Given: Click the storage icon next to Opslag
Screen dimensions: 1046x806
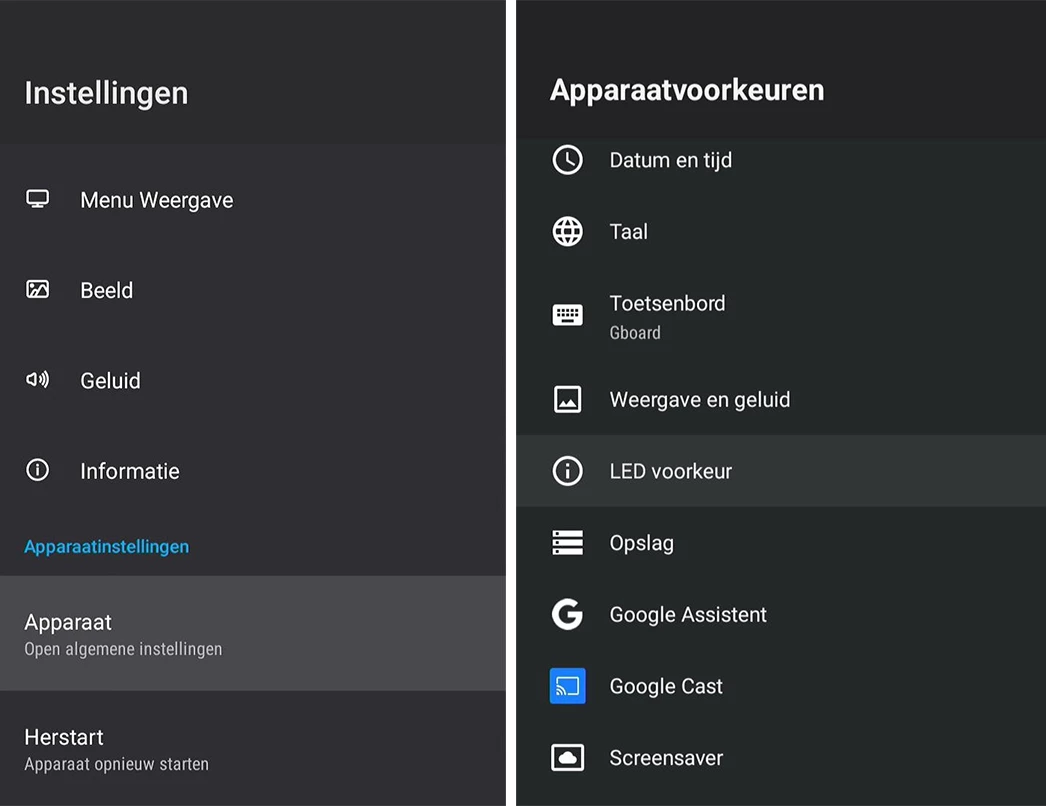Looking at the screenshot, I should pyautogui.click(x=567, y=543).
